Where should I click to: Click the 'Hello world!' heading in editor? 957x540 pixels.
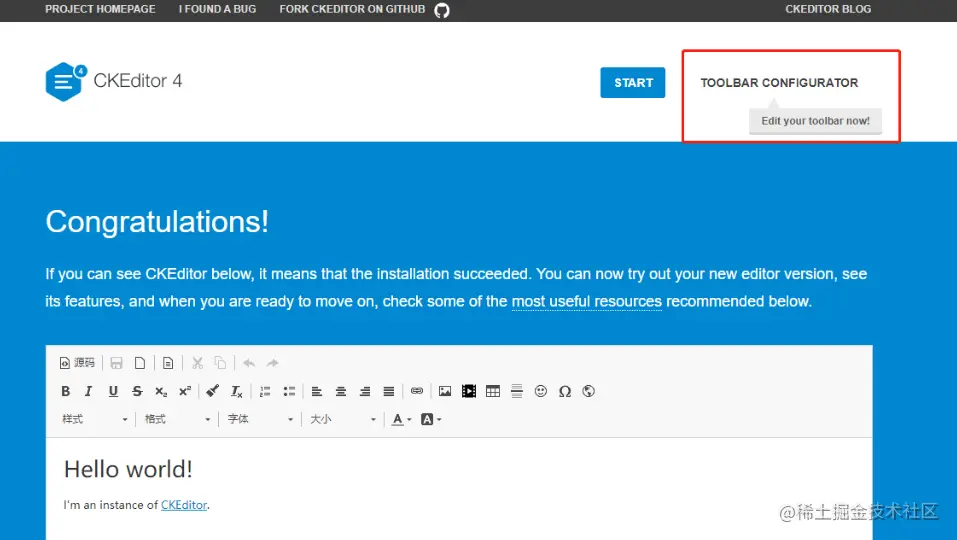tap(128, 469)
